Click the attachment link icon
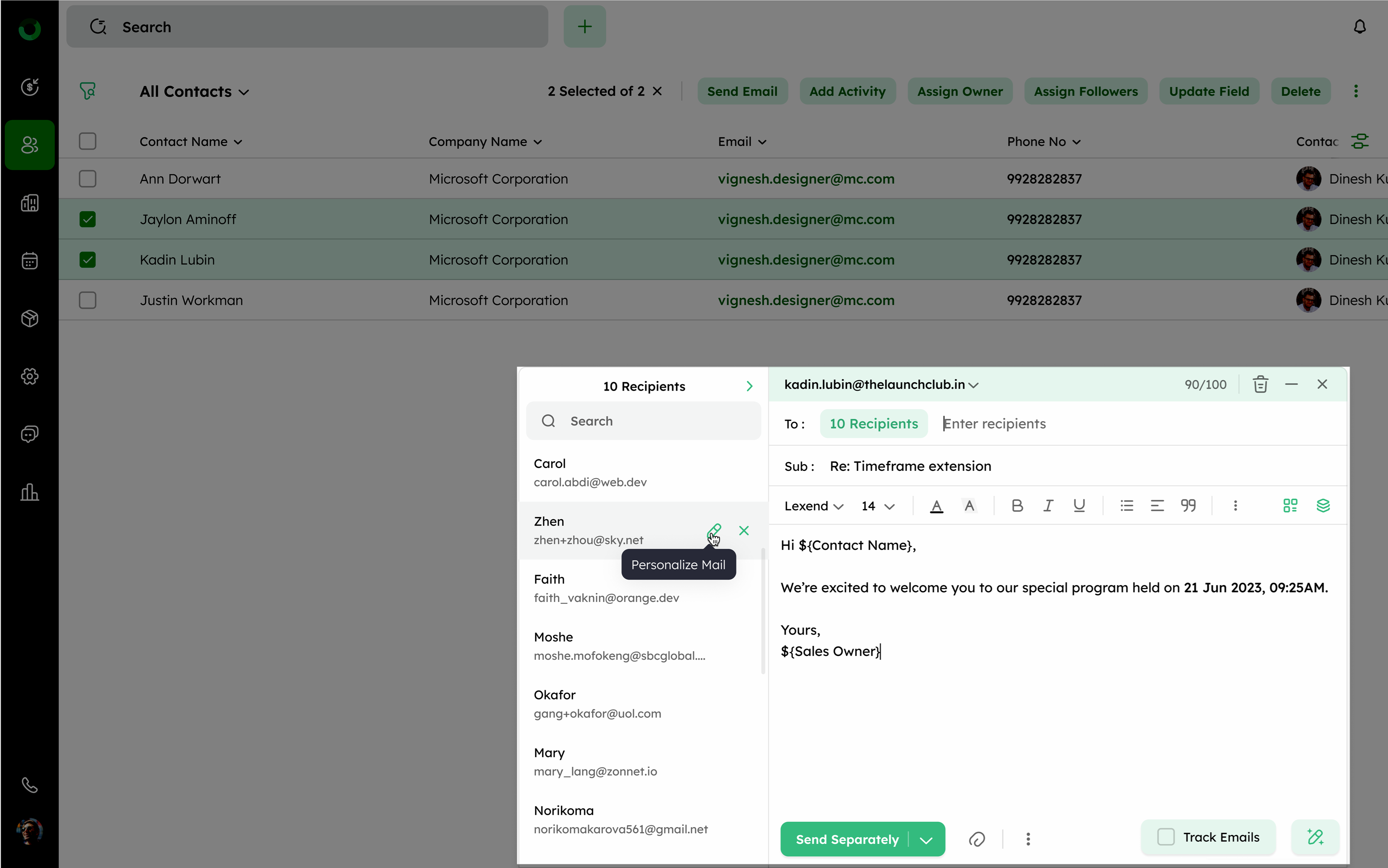 coord(977,839)
